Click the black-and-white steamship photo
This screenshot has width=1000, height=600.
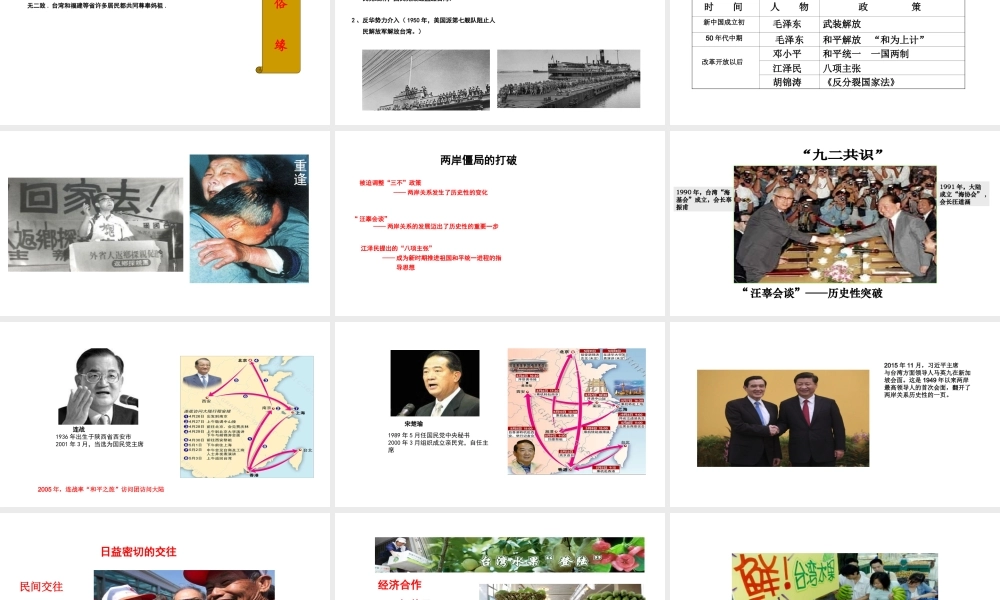point(568,79)
